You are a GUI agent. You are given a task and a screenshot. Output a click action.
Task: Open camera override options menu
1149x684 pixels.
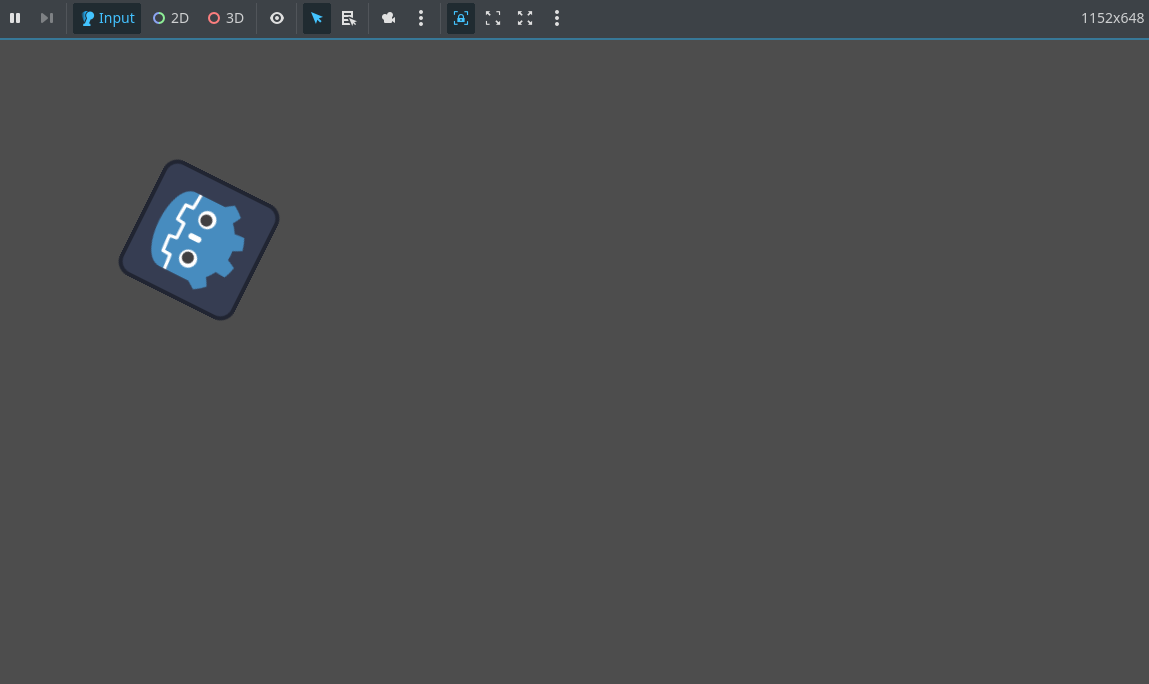coord(421,18)
